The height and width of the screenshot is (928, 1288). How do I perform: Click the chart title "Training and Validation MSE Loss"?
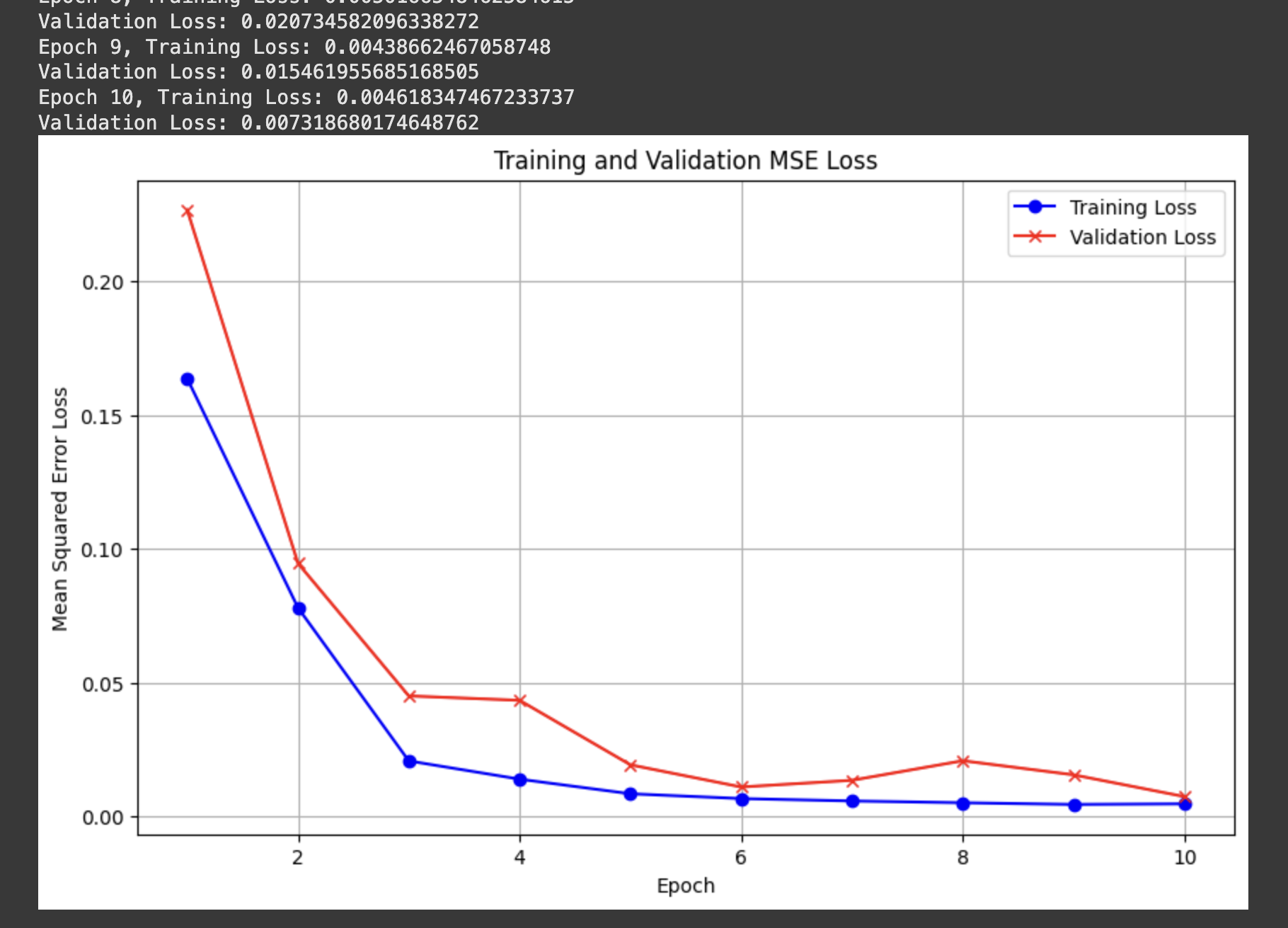click(685, 161)
